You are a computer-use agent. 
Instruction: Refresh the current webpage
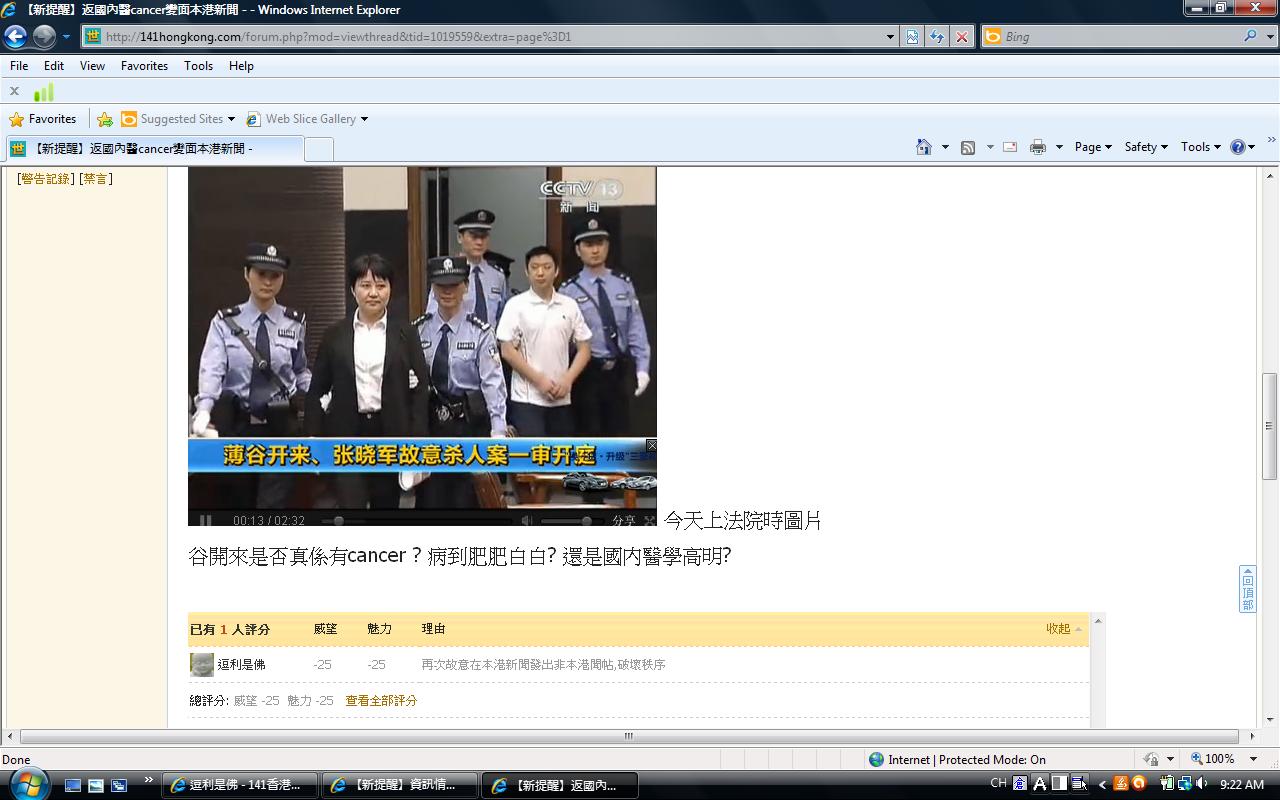(x=937, y=37)
